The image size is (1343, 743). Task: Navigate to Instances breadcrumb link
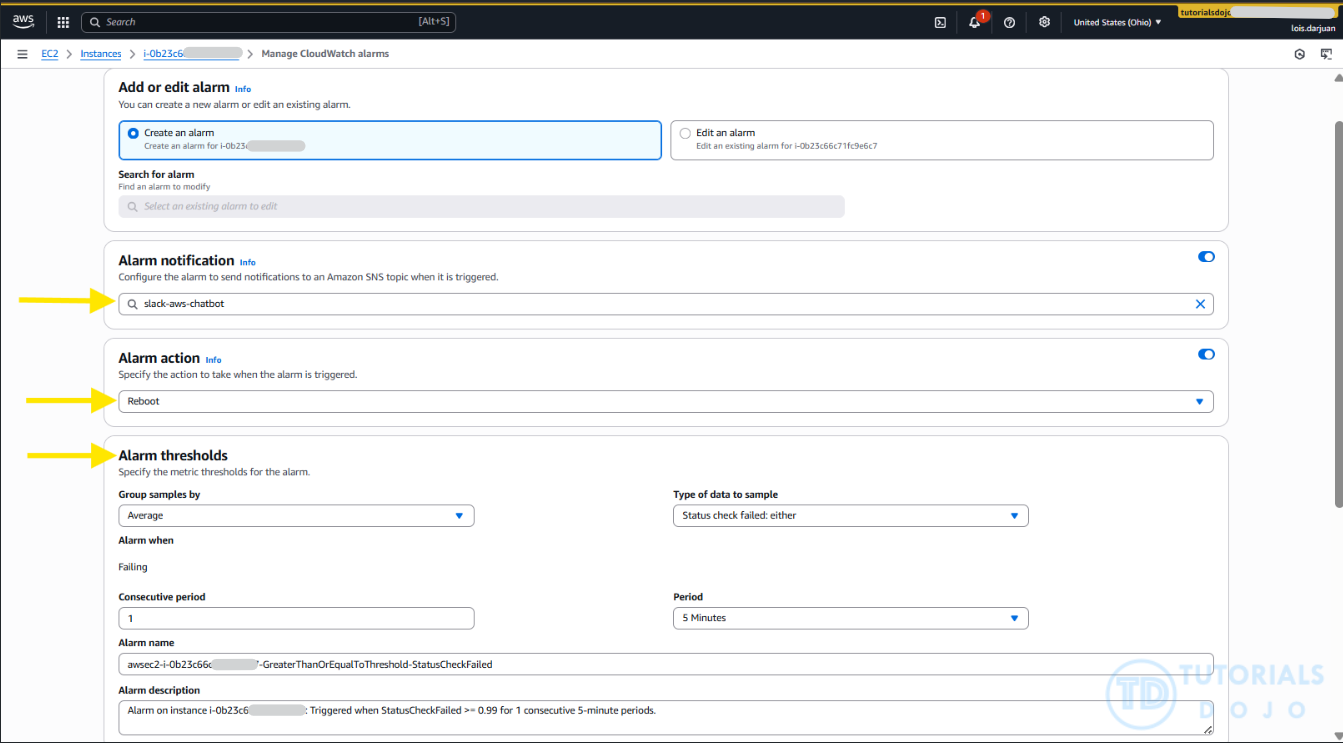tap(101, 54)
